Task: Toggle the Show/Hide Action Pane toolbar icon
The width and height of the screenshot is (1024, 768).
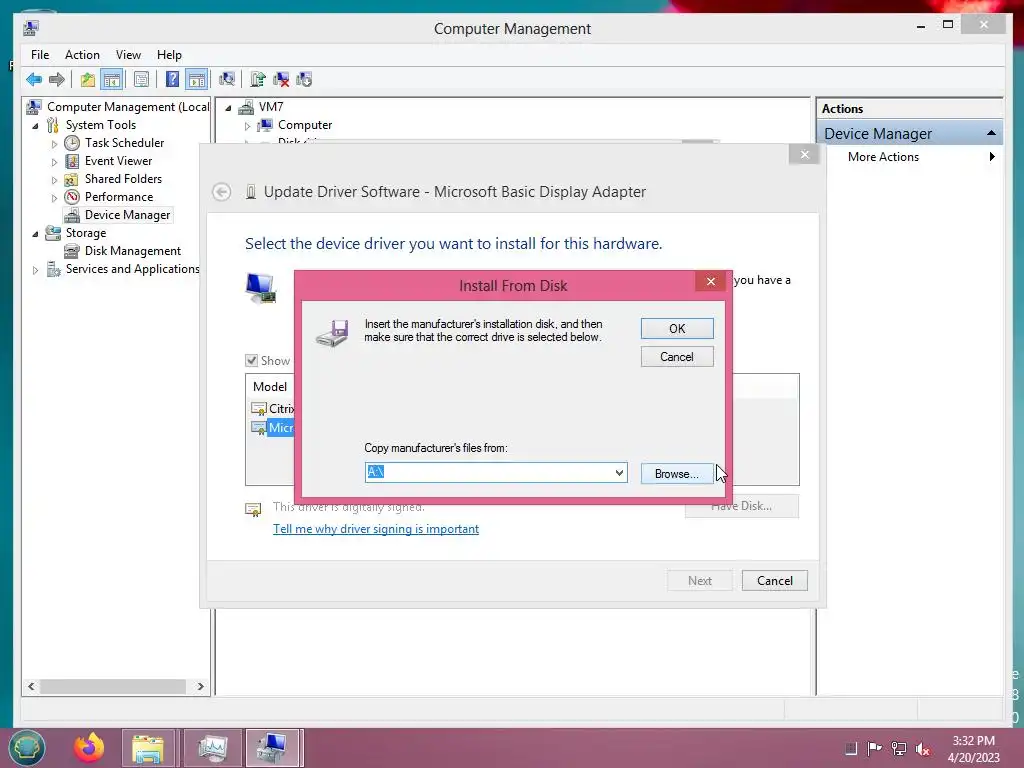Action: coord(197,80)
